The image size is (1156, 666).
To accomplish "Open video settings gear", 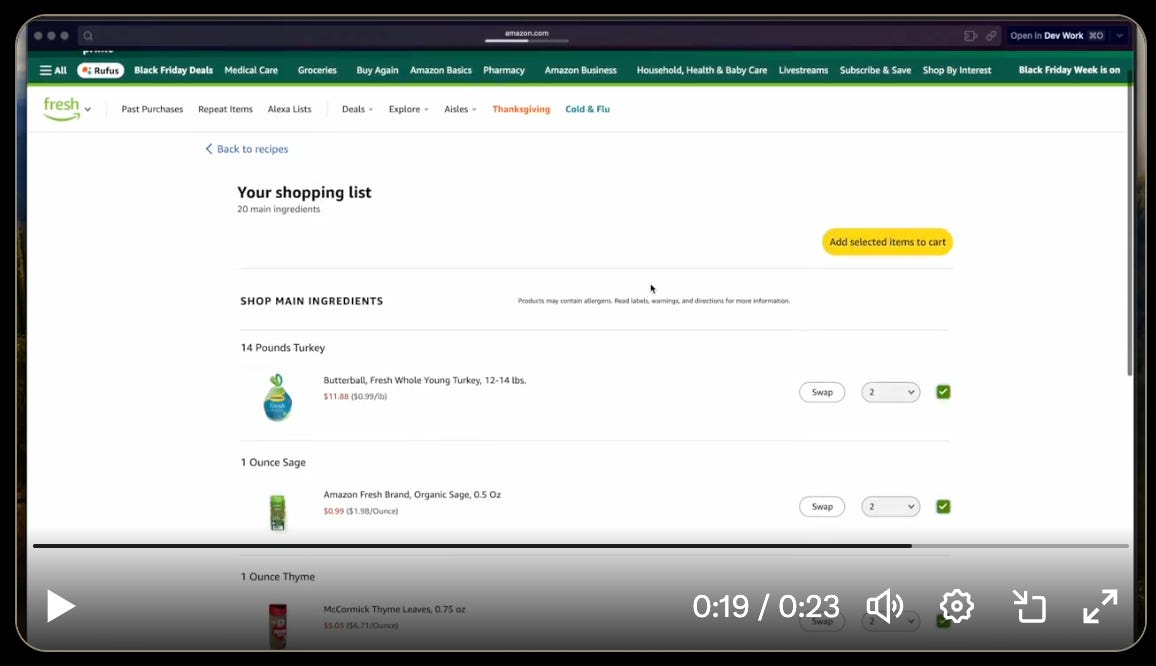I will pyautogui.click(x=956, y=606).
